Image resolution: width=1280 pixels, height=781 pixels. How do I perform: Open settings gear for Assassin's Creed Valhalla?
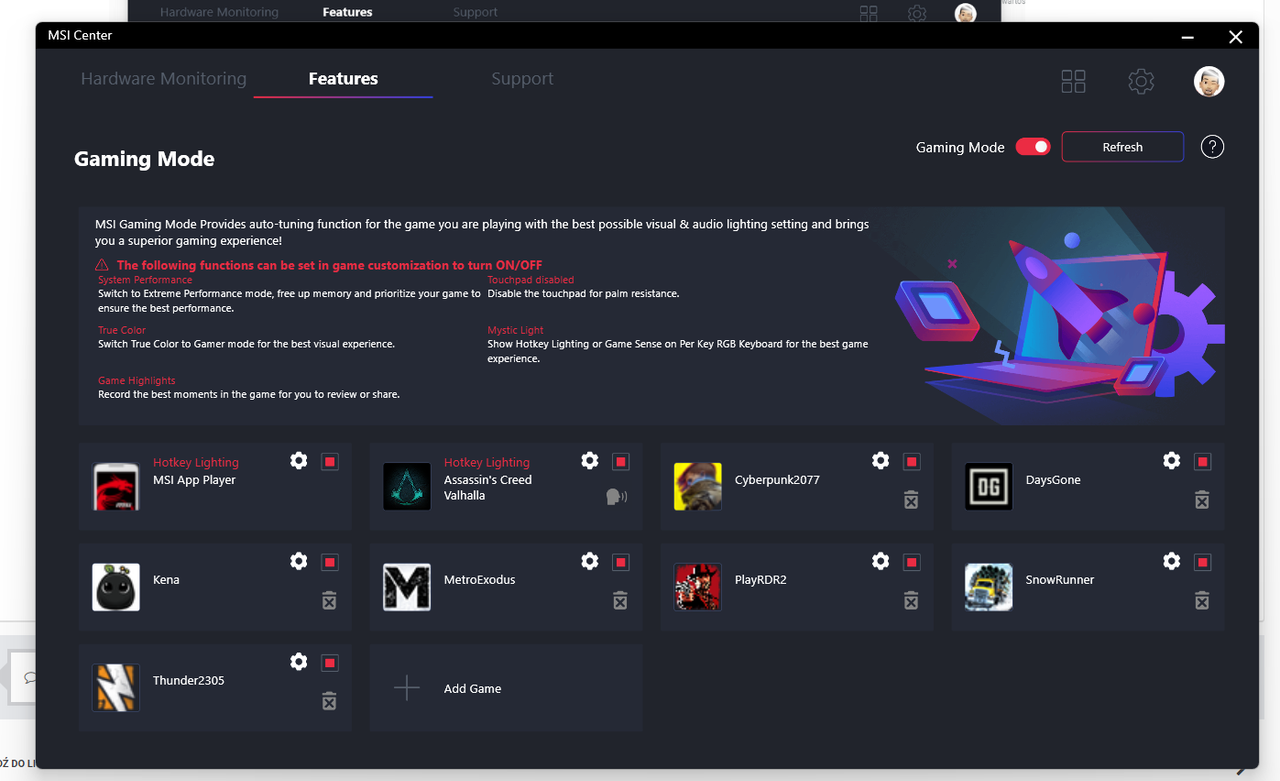[590, 461]
